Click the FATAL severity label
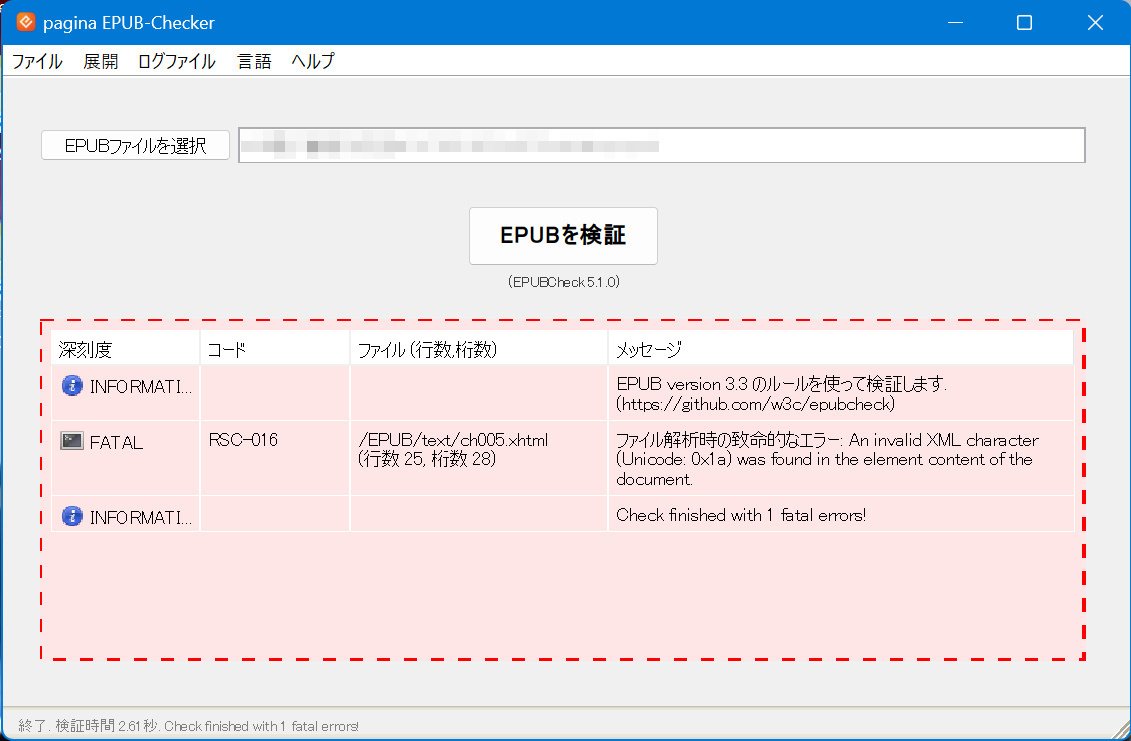Image resolution: width=1131 pixels, height=741 pixels. coord(116,442)
